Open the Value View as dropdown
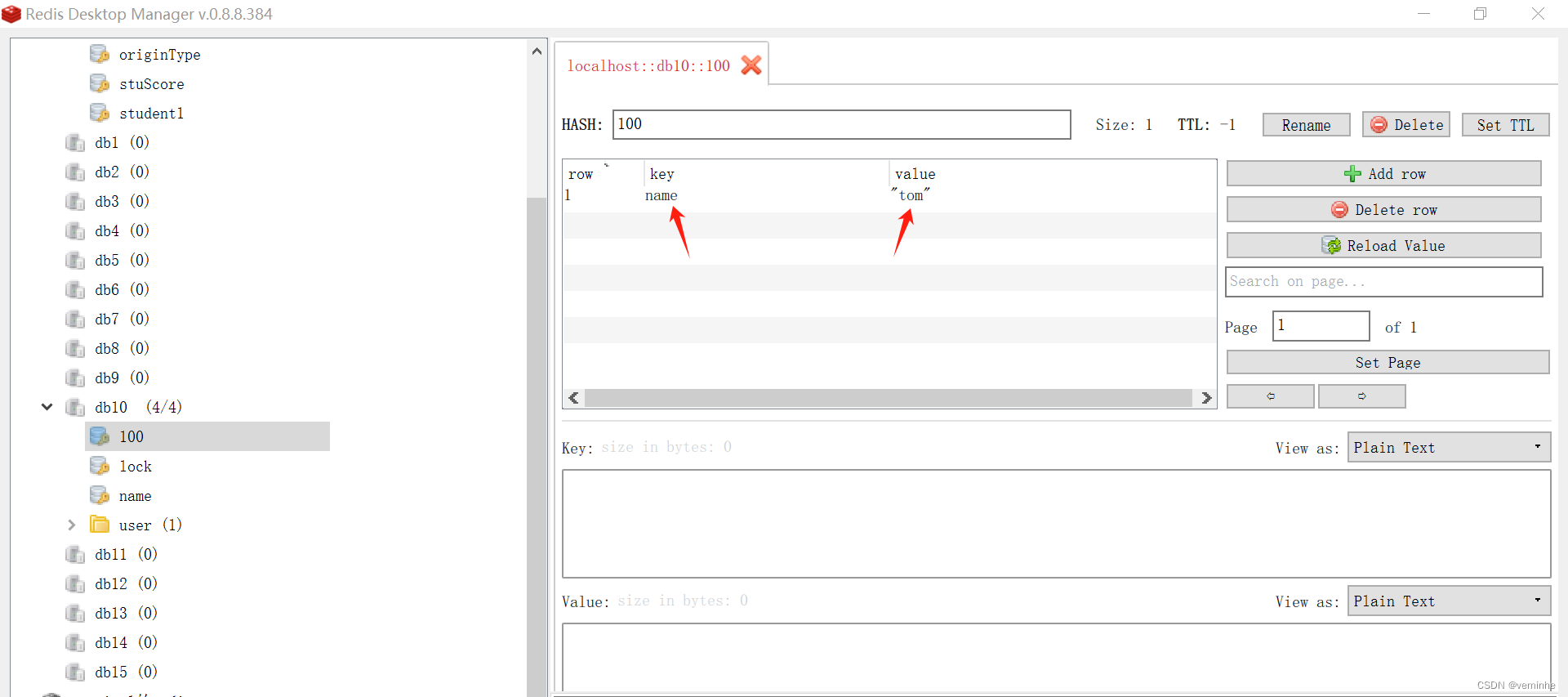1568x697 pixels. tap(1449, 601)
